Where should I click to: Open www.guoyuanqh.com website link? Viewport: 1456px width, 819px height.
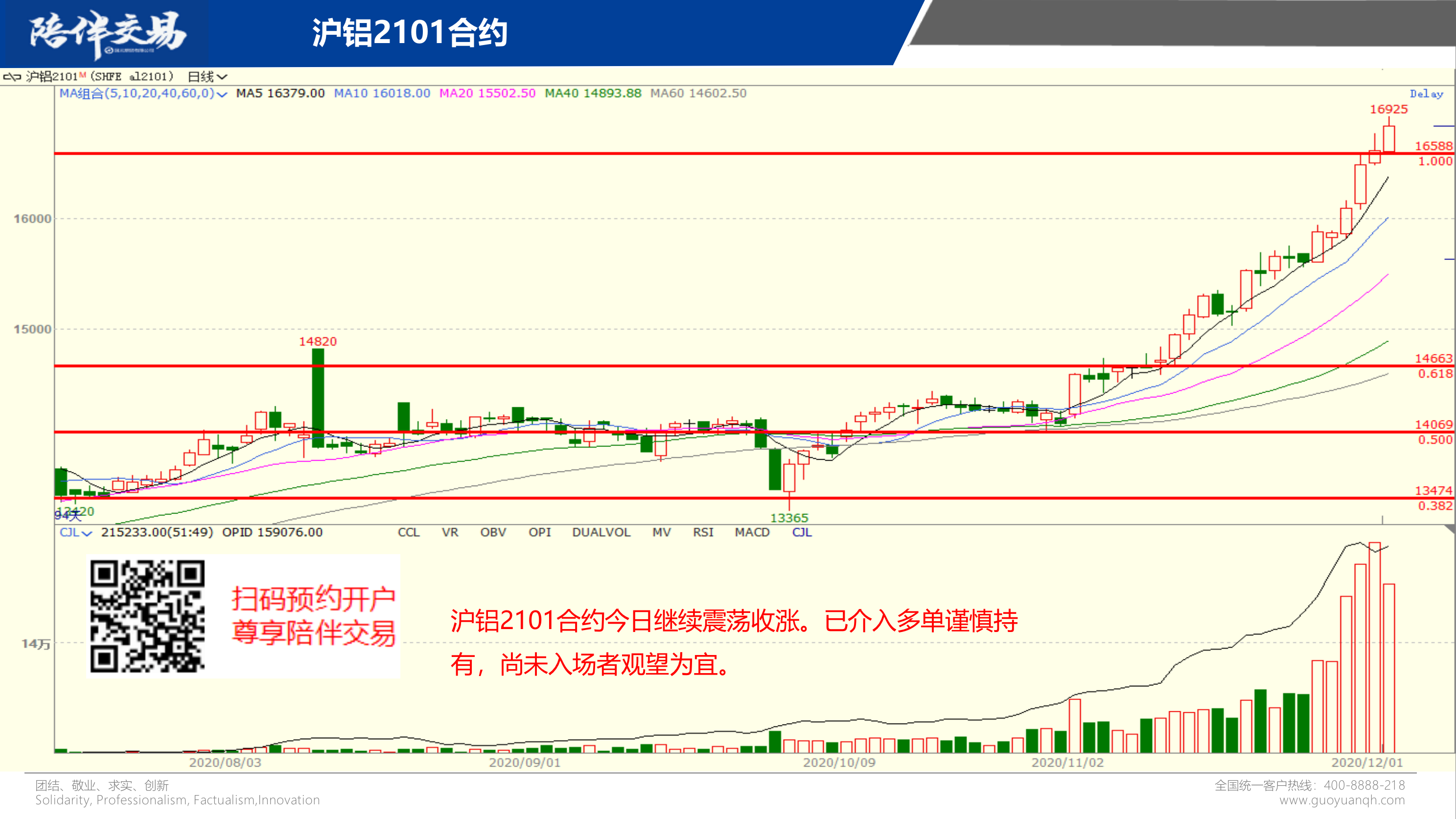coord(1342,800)
